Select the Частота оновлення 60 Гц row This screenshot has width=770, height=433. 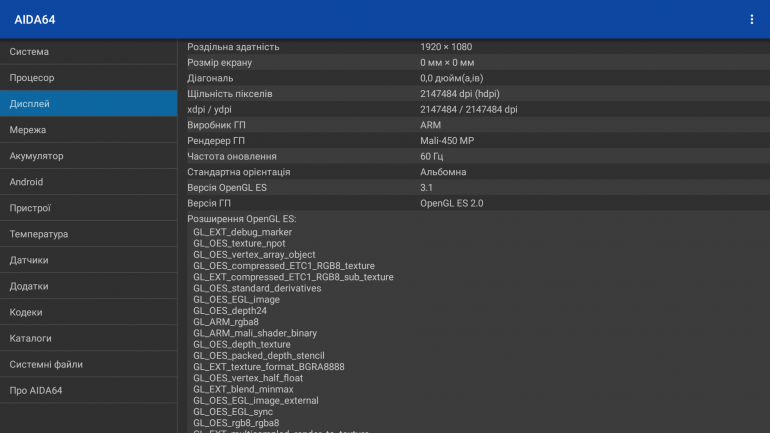pyautogui.click(x=473, y=156)
